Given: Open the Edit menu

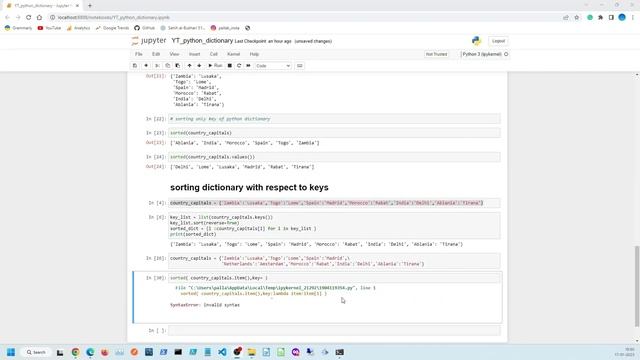Looking at the screenshot, I should click(156, 54).
